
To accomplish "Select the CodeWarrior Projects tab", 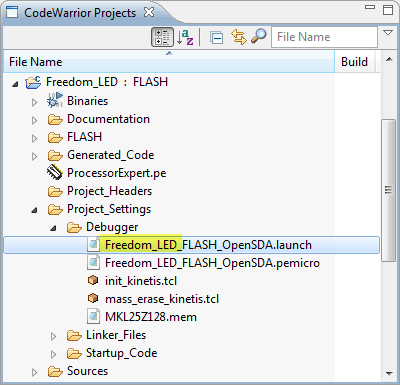I will point(80,13).
